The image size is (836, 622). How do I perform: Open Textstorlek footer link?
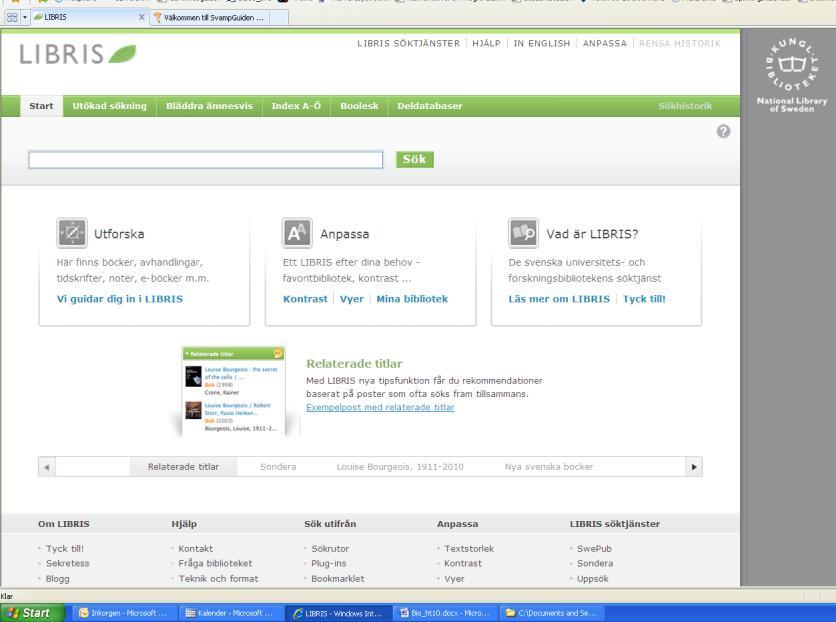tap(469, 548)
